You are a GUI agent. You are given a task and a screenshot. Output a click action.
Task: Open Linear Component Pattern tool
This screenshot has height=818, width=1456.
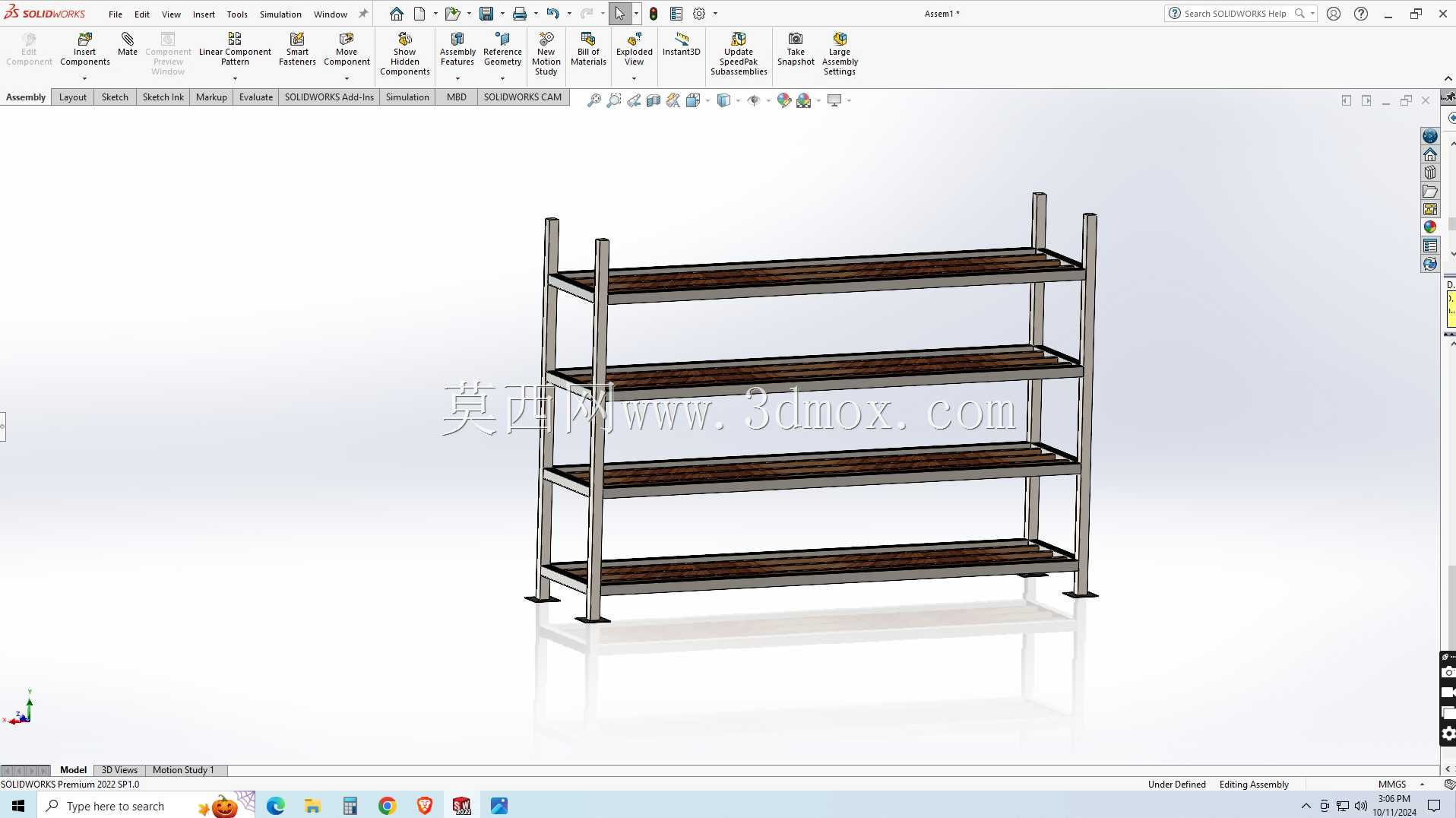(235, 49)
